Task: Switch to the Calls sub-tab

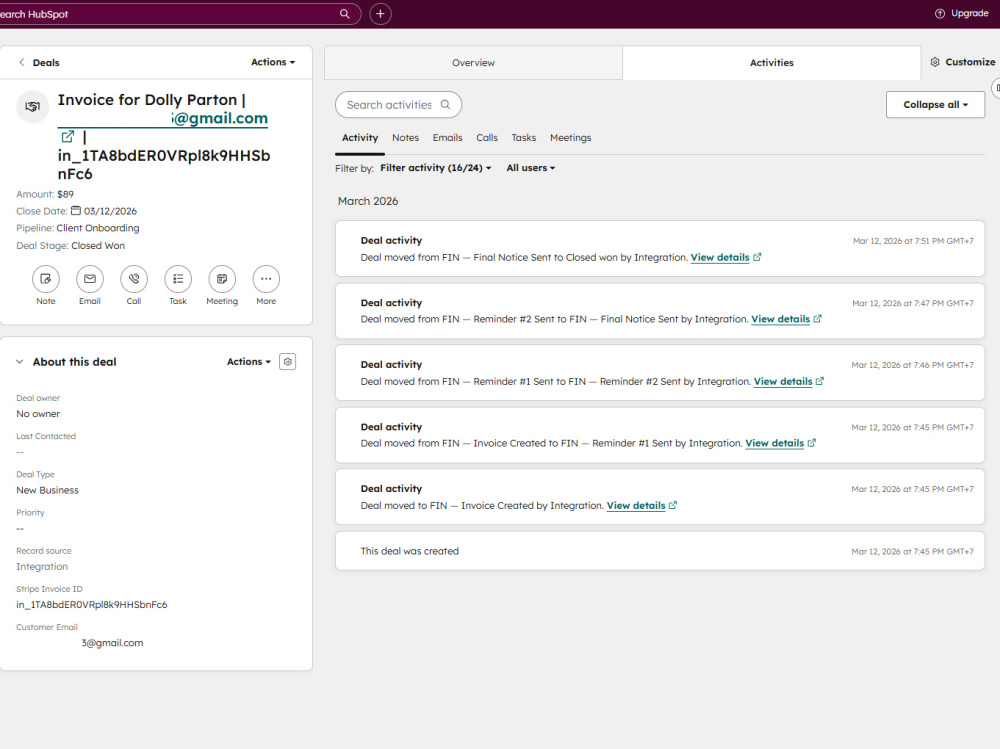Action: tap(487, 138)
